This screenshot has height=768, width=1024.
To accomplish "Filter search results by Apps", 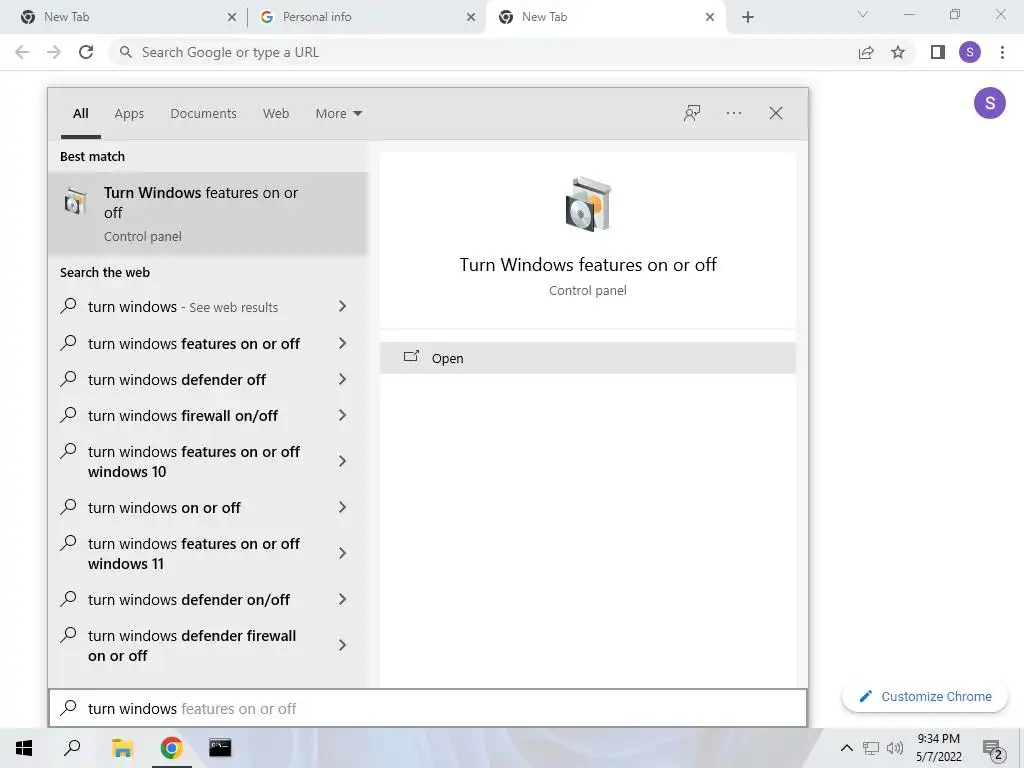I will [x=129, y=114].
